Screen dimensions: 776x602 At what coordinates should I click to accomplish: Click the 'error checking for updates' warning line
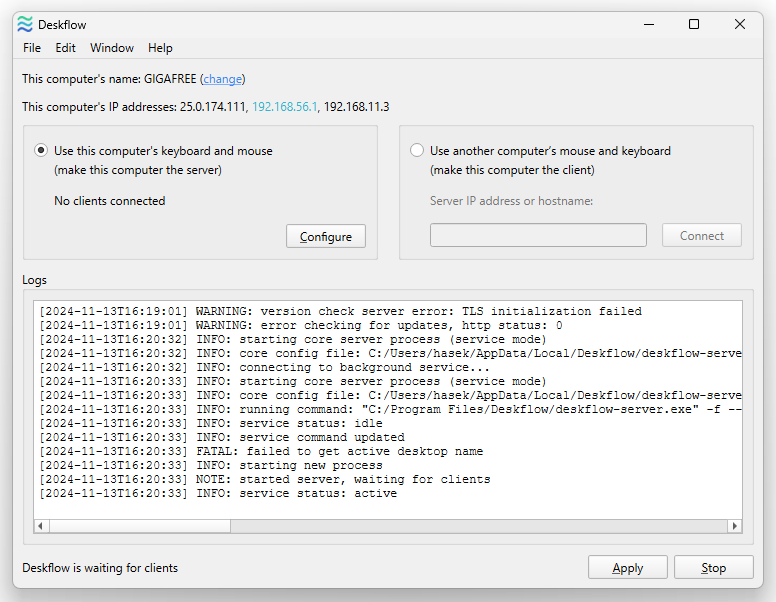(x=301, y=325)
